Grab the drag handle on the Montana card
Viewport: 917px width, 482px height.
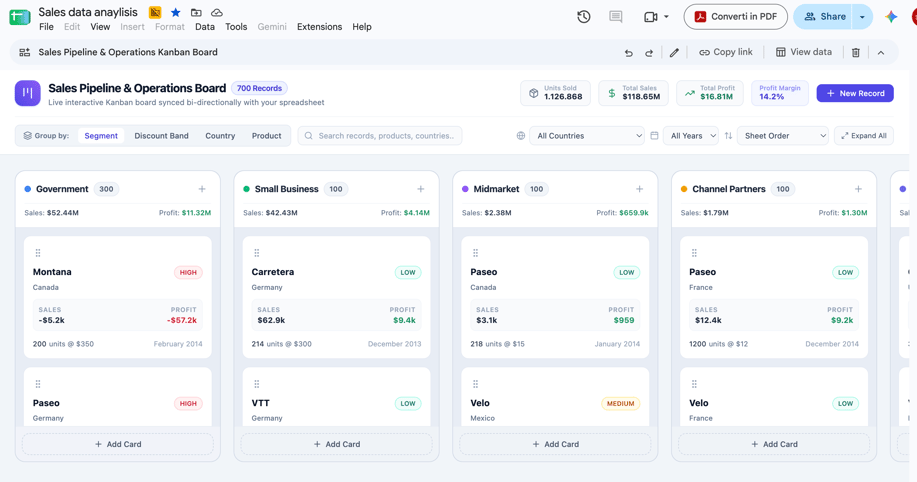(x=38, y=253)
